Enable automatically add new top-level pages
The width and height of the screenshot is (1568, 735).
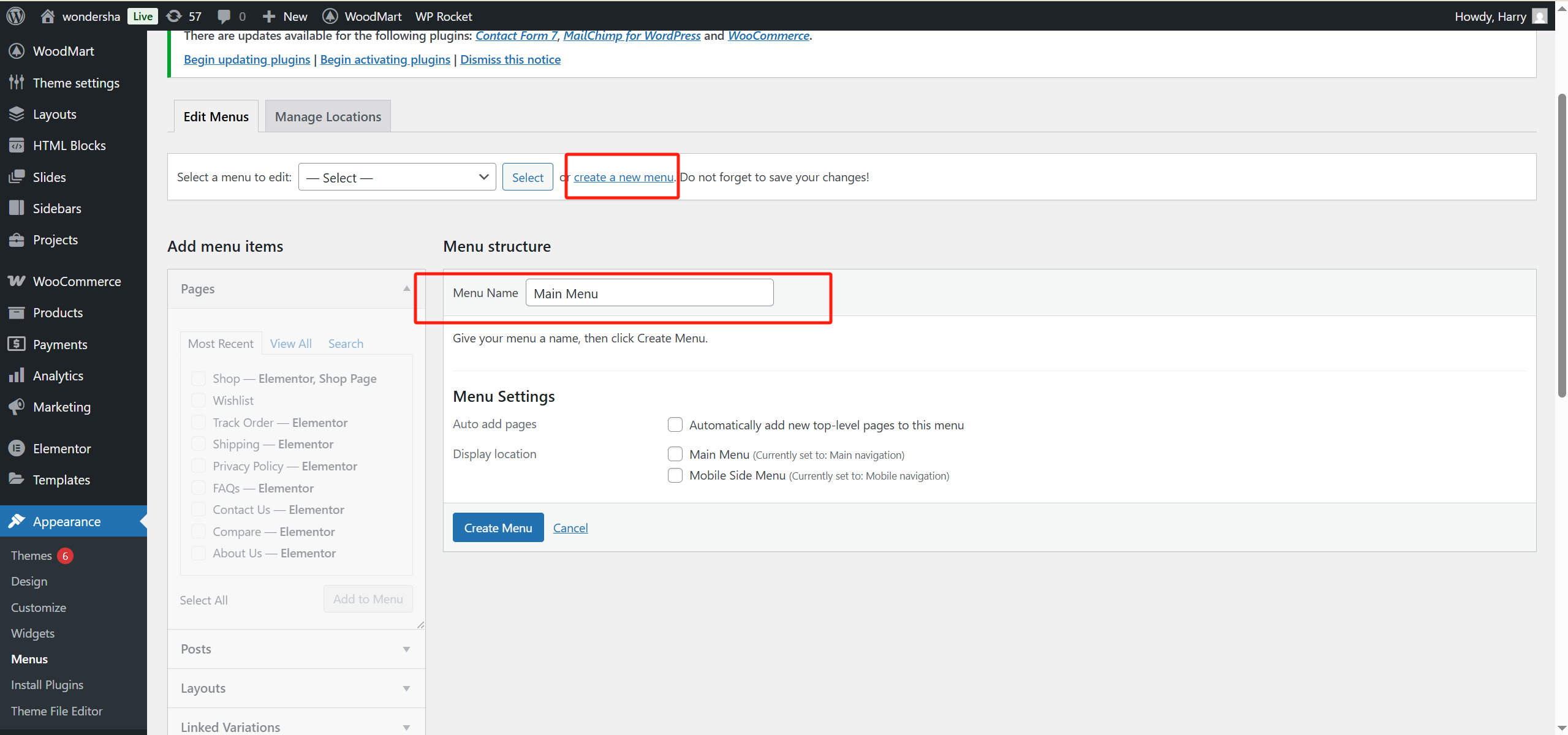click(675, 424)
